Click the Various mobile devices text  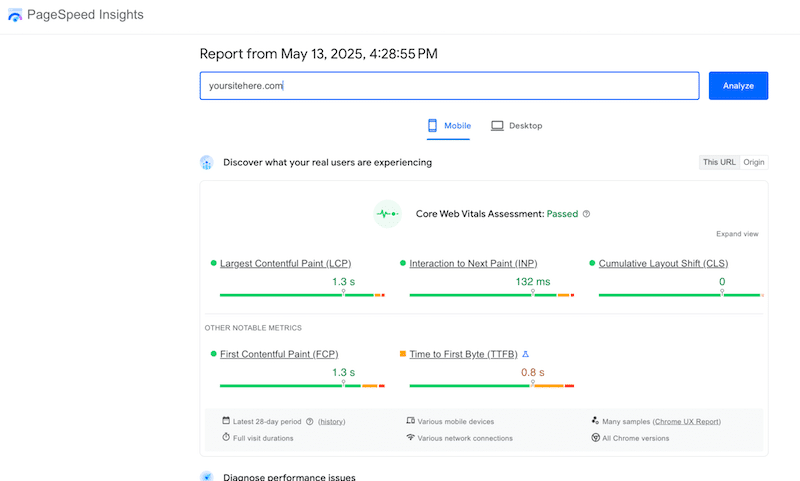(x=456, y=422)
